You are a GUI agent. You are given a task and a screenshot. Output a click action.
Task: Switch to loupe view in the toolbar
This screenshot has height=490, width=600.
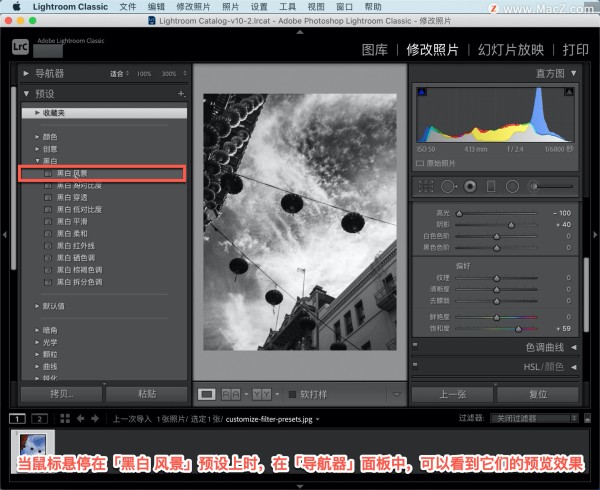[x=207, y=394]
